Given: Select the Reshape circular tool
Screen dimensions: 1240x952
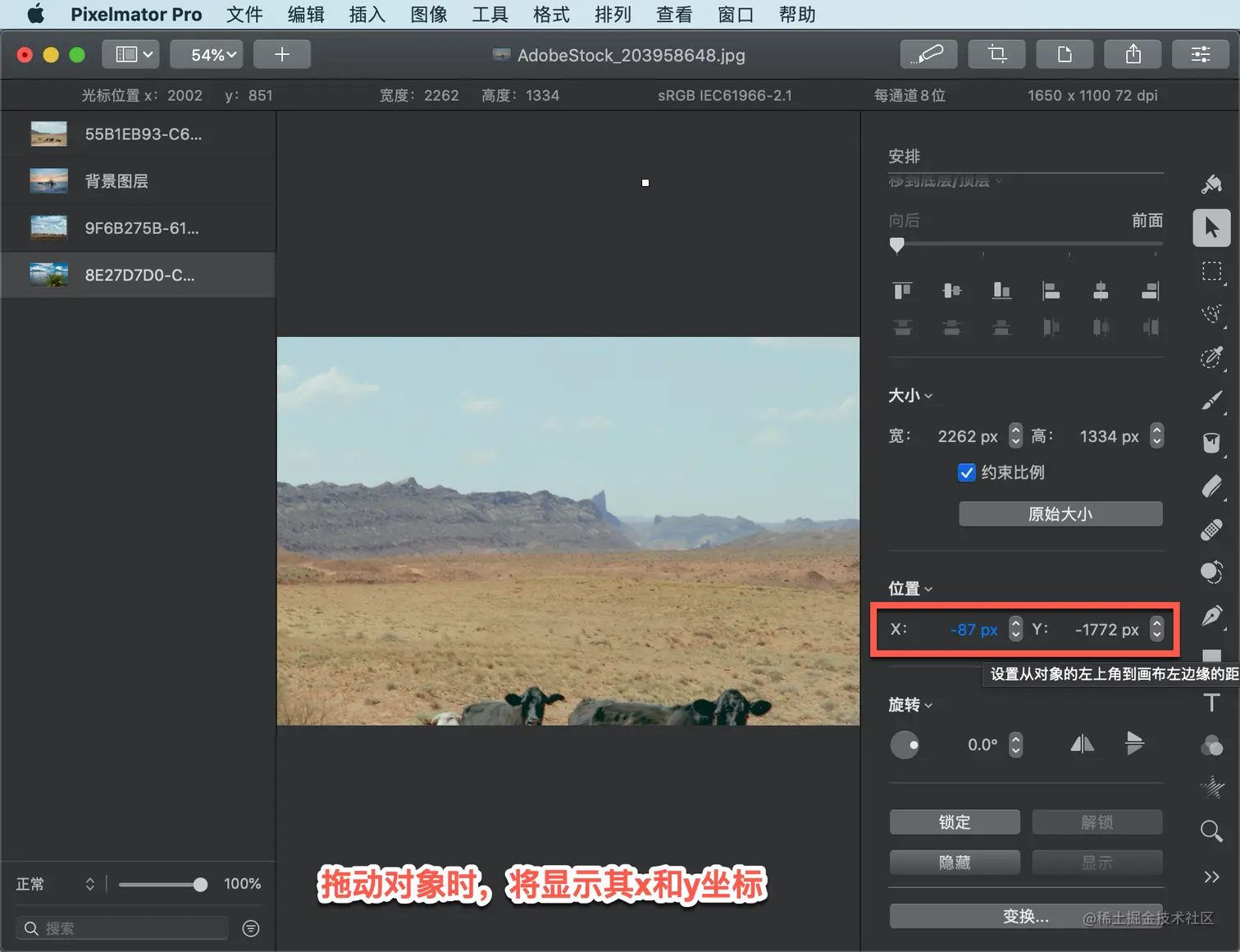Looking at the screenshot, I should 1211,572.
